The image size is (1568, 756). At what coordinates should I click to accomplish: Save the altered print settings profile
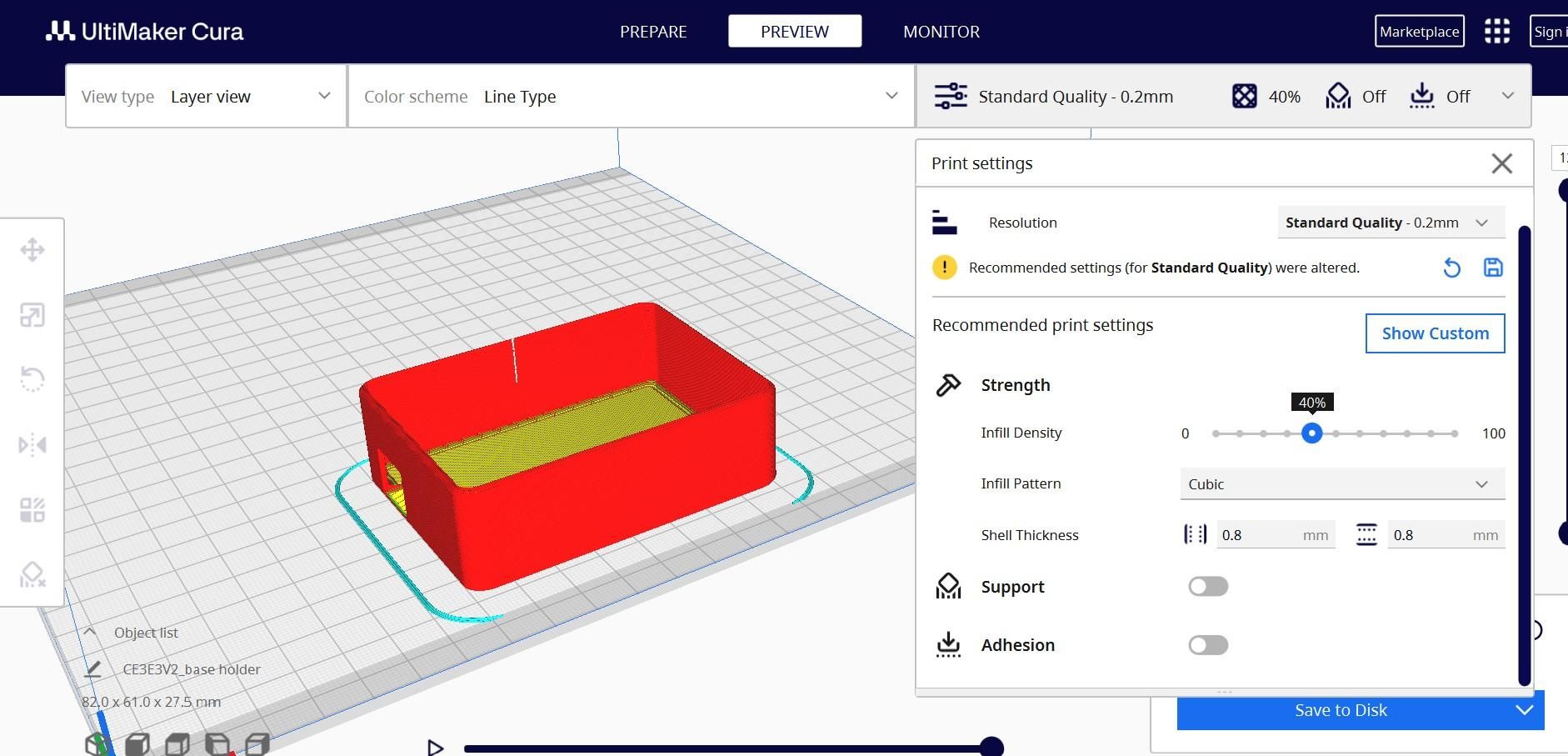click(1494, 268)
